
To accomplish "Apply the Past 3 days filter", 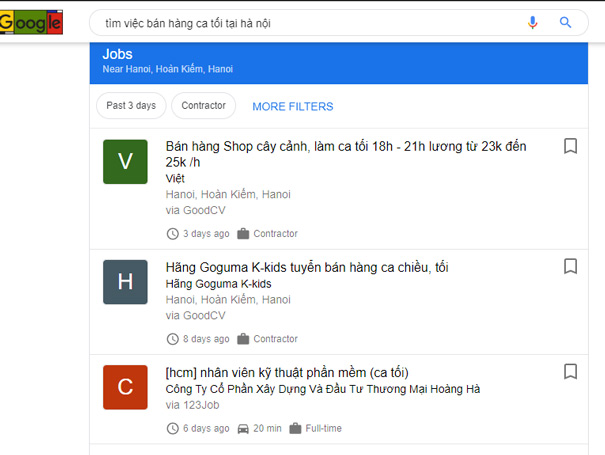I will 131,105.
